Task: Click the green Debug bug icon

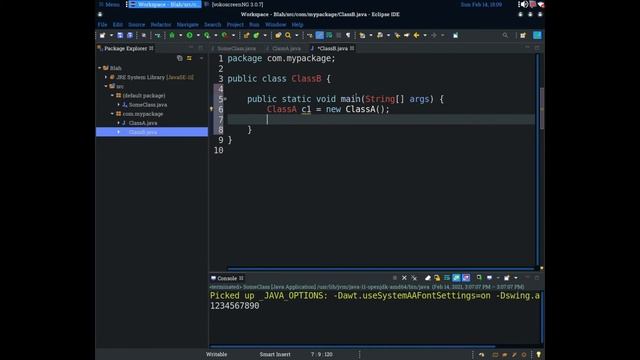Action: [x=172, y=36]
